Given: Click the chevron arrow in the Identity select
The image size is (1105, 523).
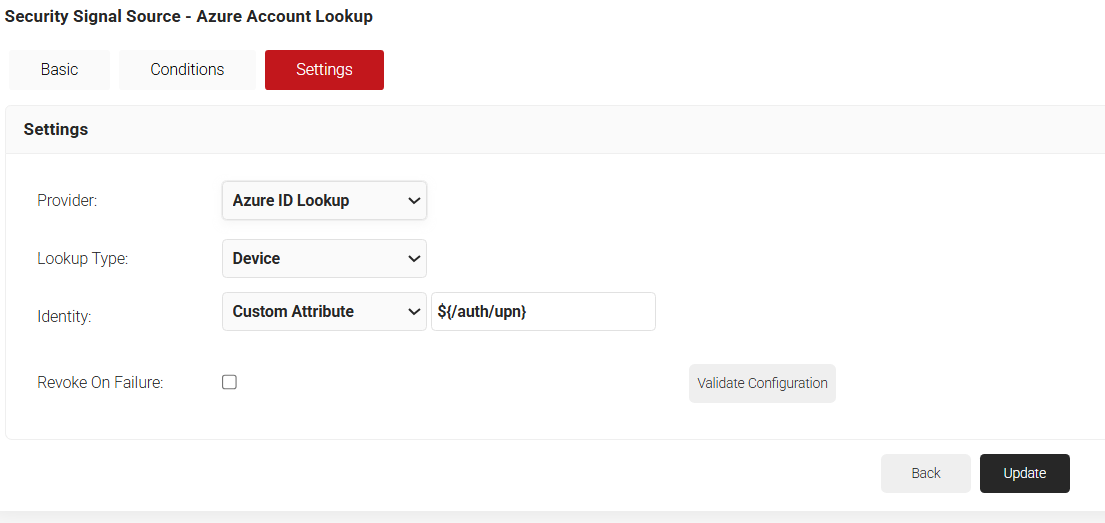Looking at the screenshot, I should [x=414, y=312].
